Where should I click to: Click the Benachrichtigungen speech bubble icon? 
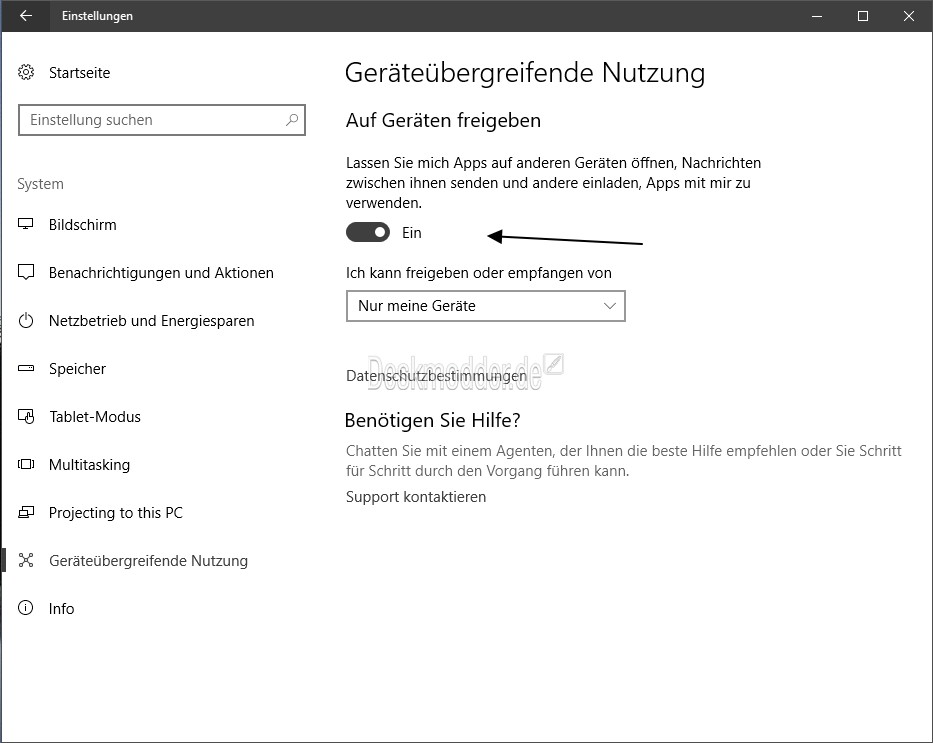26,272
